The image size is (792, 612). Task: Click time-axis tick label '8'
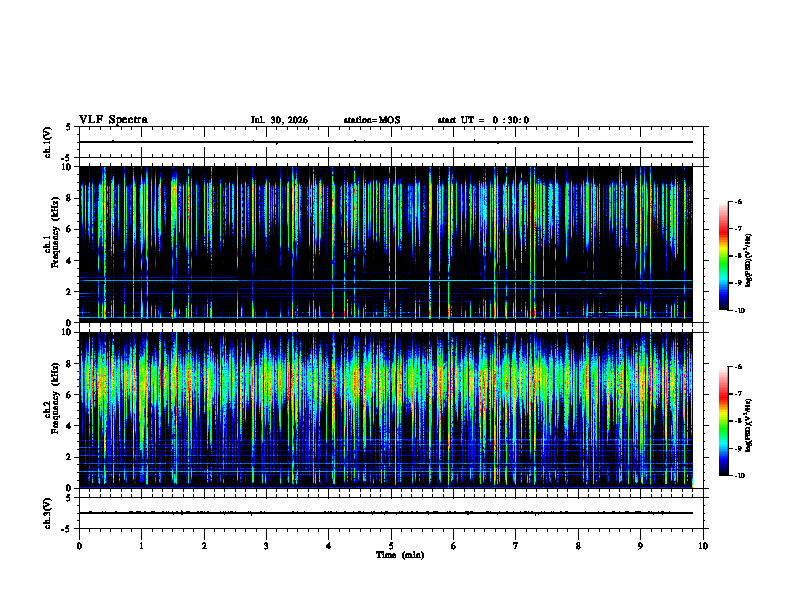point(578,546)
